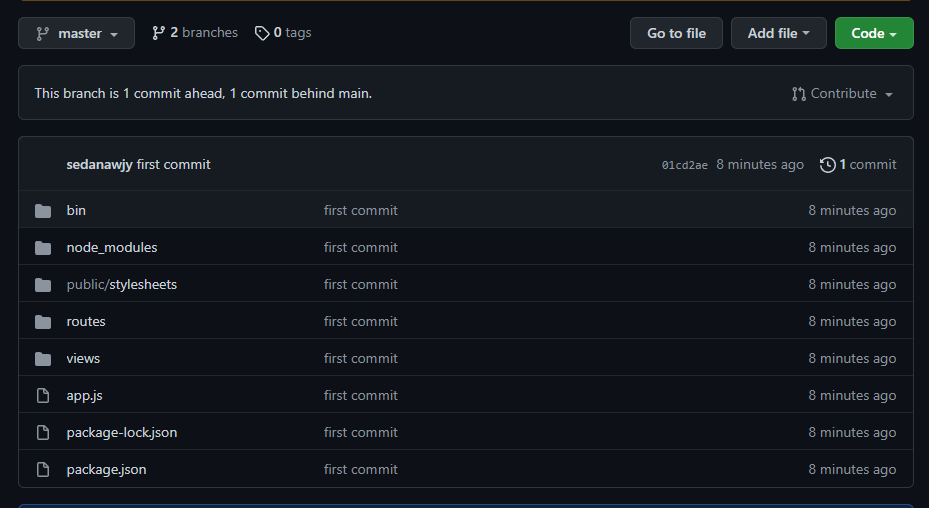Click the tags icon

[x=262, y=33]
